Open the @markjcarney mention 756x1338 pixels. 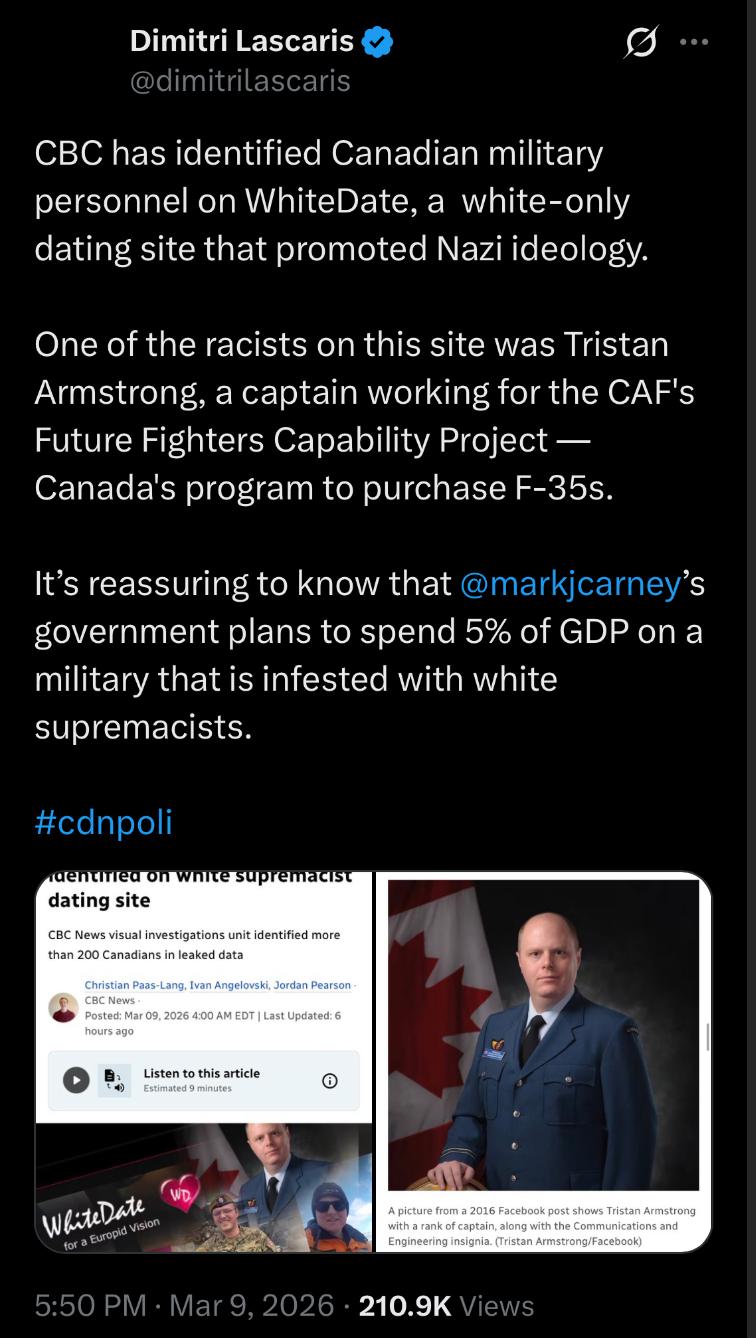[x=570, y=584]
